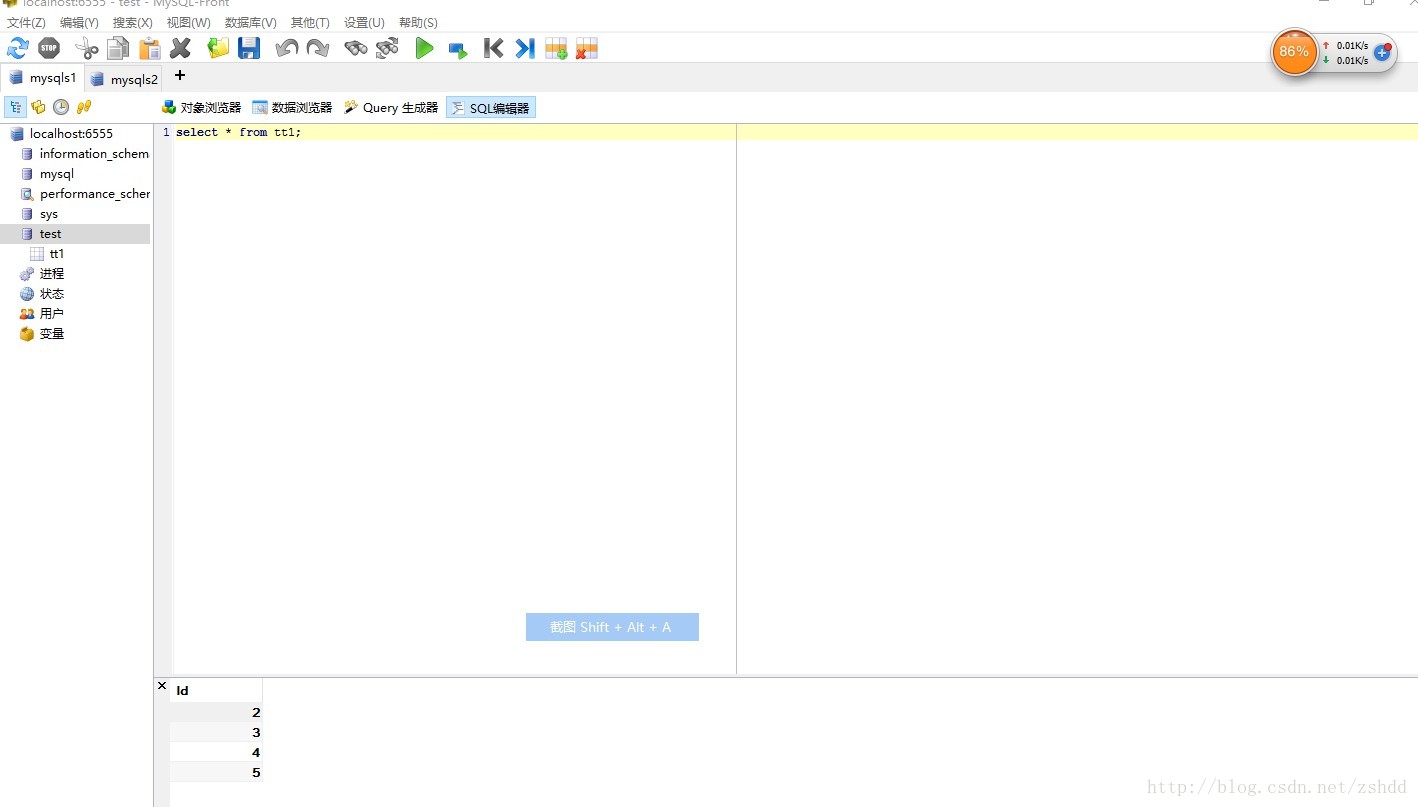This screenshot has height=807, width=1418.
Task: Click the 86% orange memory widget
Action: click(1294, 51)
